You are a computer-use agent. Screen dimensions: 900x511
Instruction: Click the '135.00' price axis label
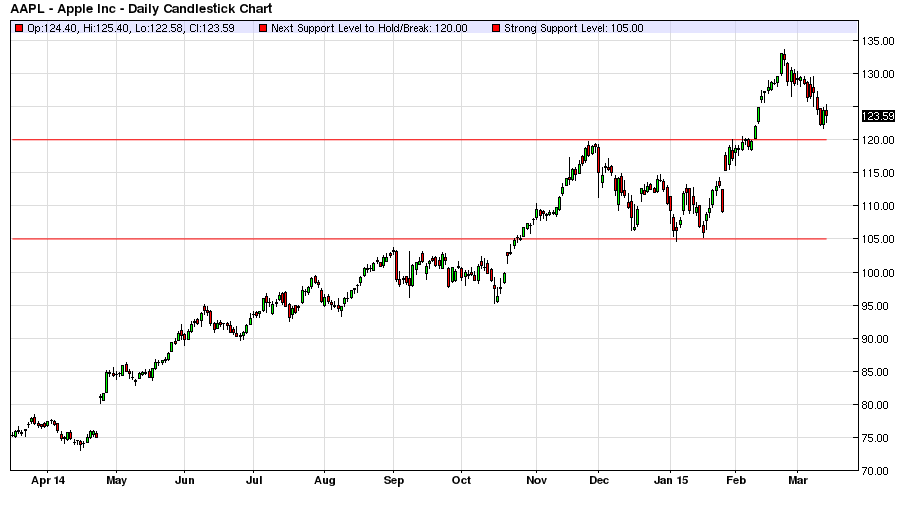[878, 41]
